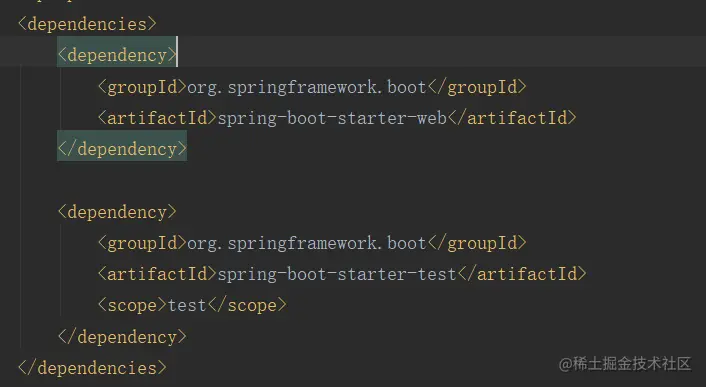Click the closing scope tag
The image size is (706, 387).
click(x=247, y=306)
